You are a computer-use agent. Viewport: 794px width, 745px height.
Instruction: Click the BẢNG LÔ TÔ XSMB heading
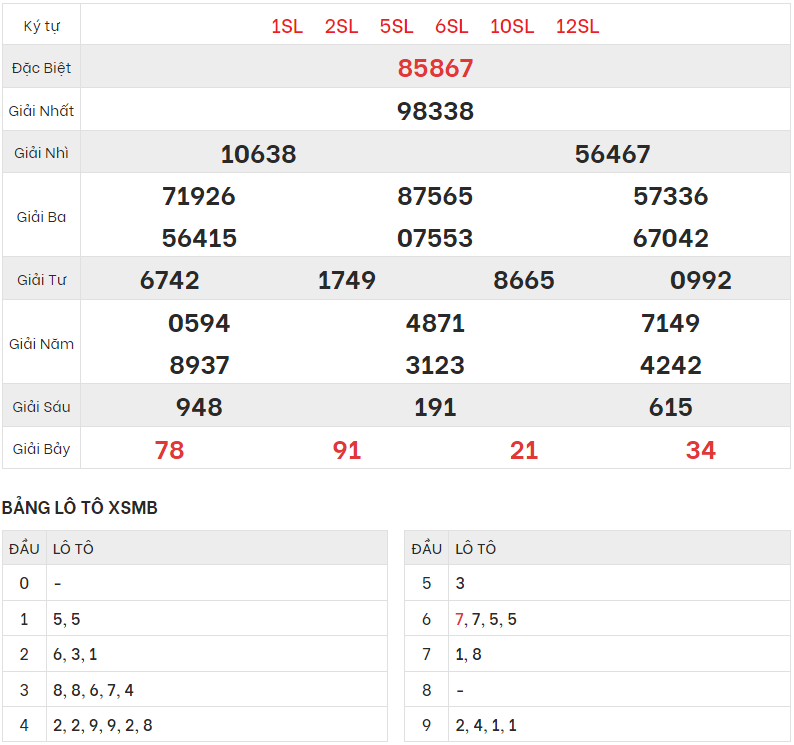pyautogui.click(x=80, y=508)
